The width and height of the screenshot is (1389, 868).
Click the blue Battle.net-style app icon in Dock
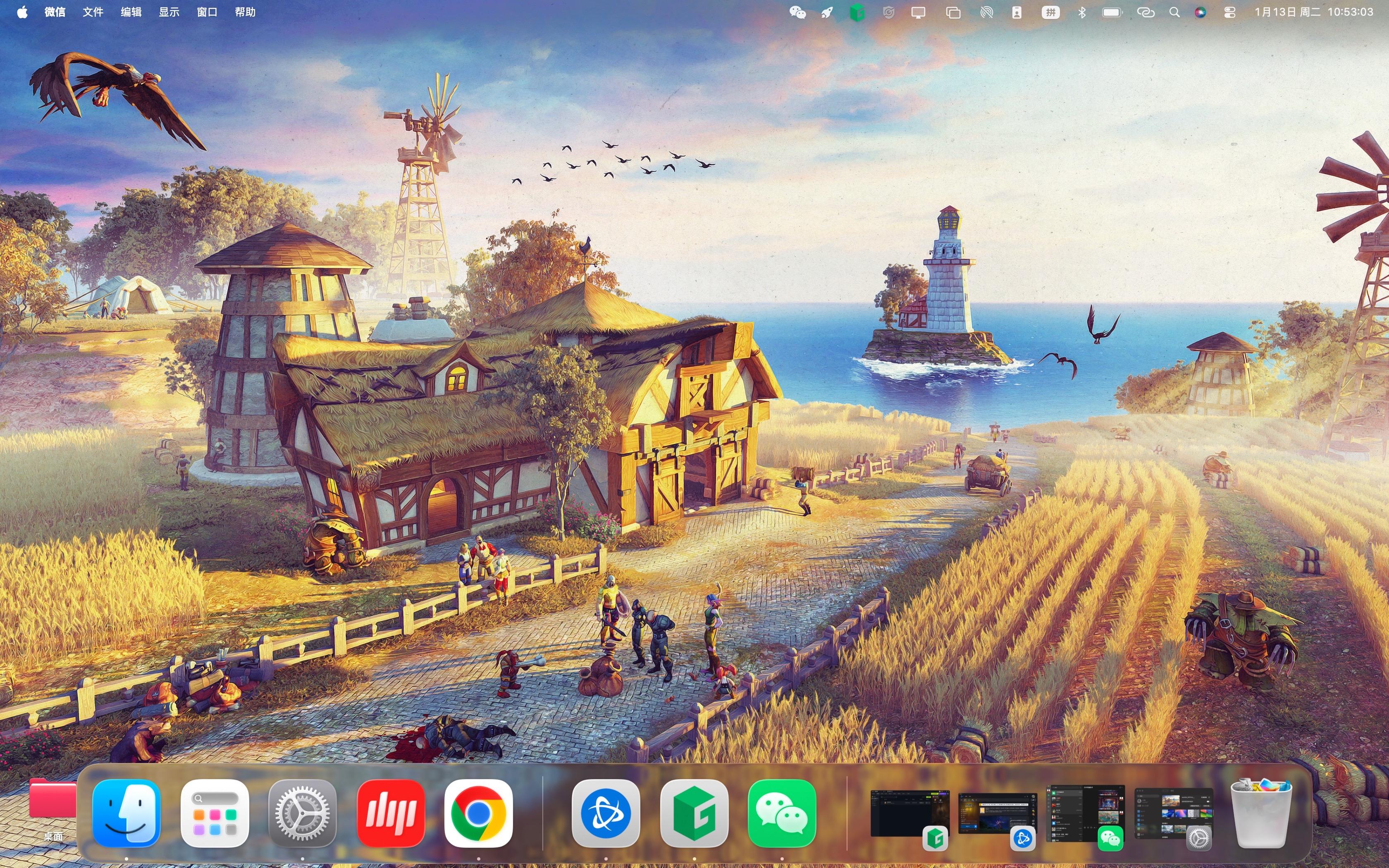[606, 813]
